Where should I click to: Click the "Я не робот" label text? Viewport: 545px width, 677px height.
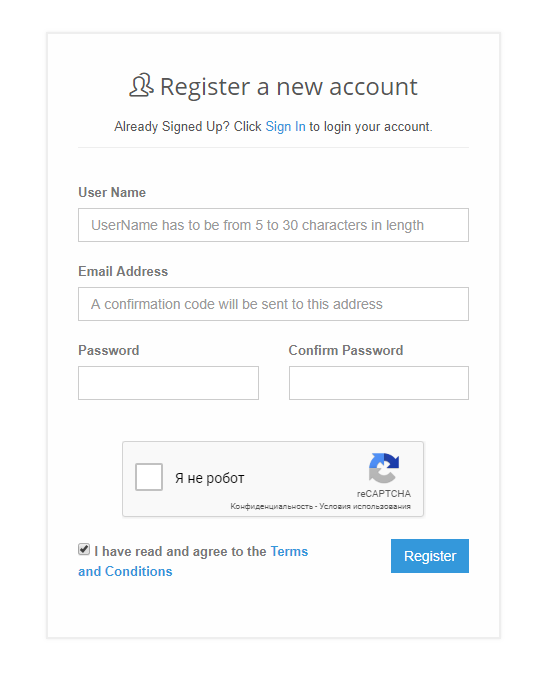click(x=209, y=478)
